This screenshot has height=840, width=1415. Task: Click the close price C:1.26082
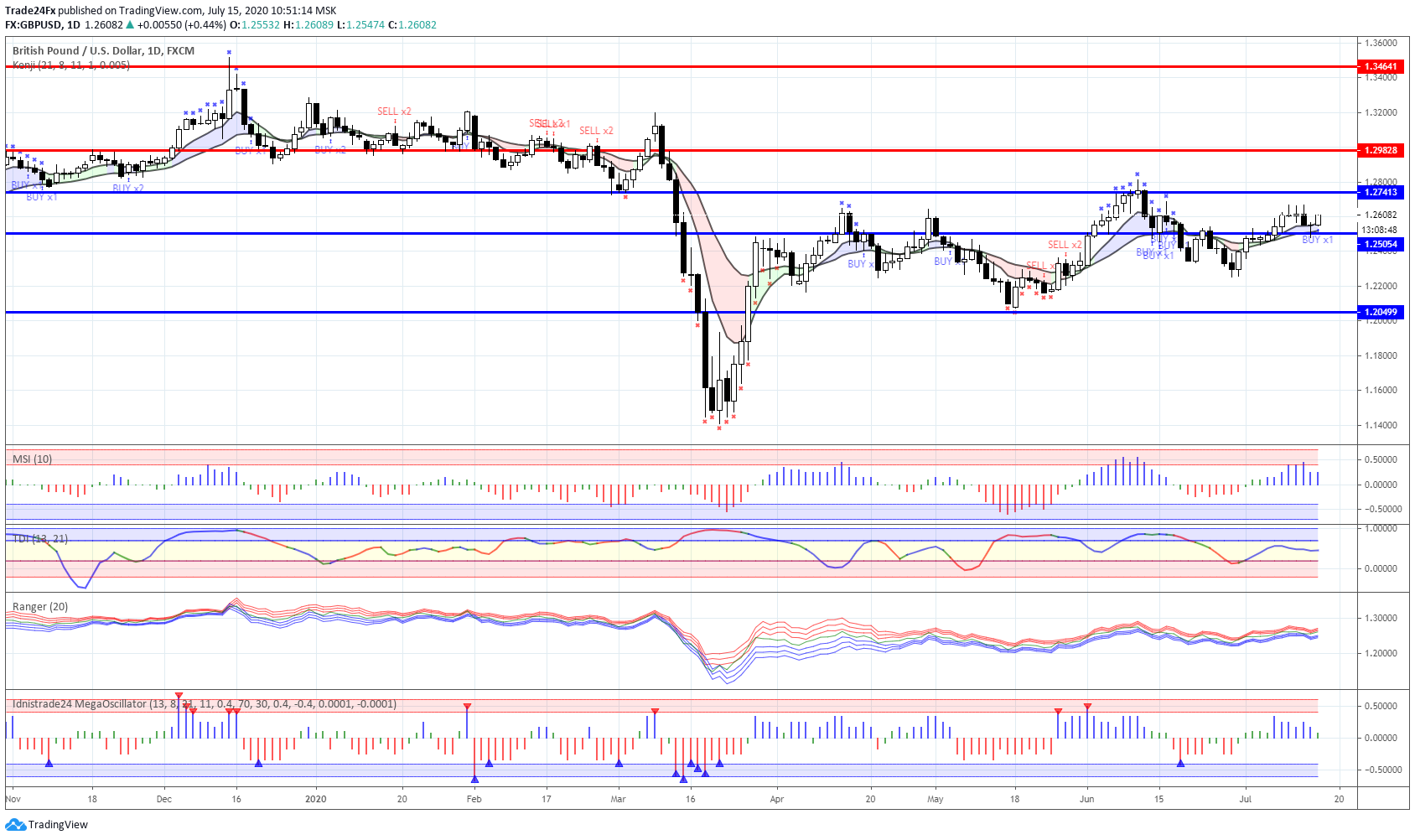pos(412,25)
